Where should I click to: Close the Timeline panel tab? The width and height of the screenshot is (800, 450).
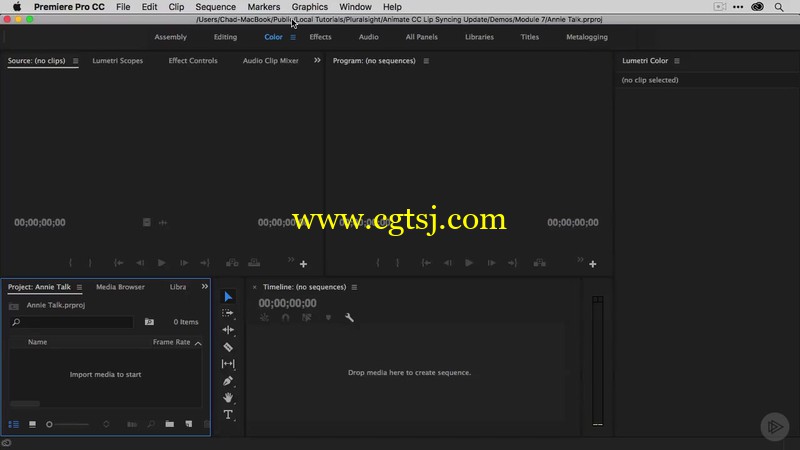click(255, 287)
